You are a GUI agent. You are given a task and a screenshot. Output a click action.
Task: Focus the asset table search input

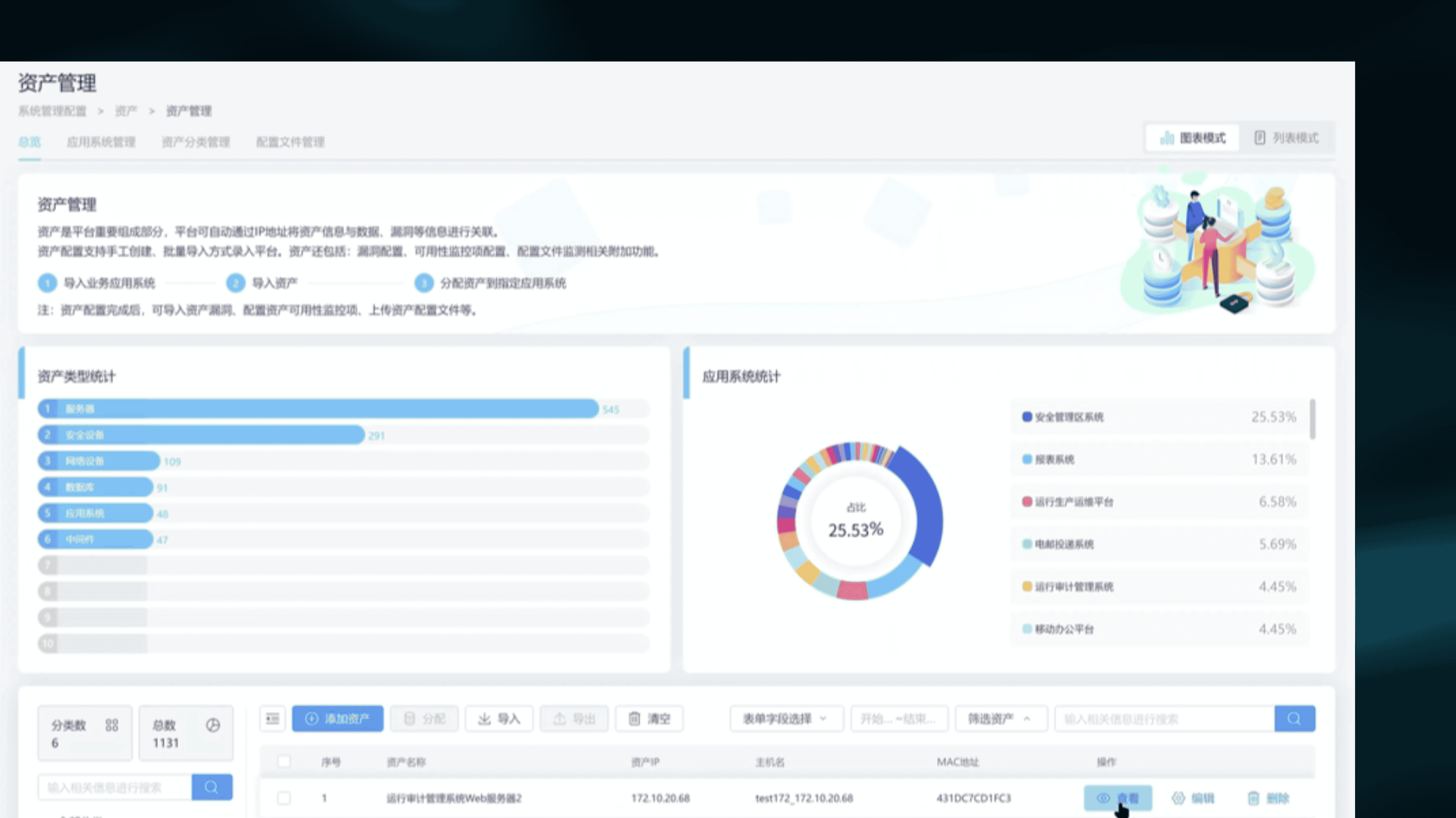pyautogui.click(x=1164, y=719)
